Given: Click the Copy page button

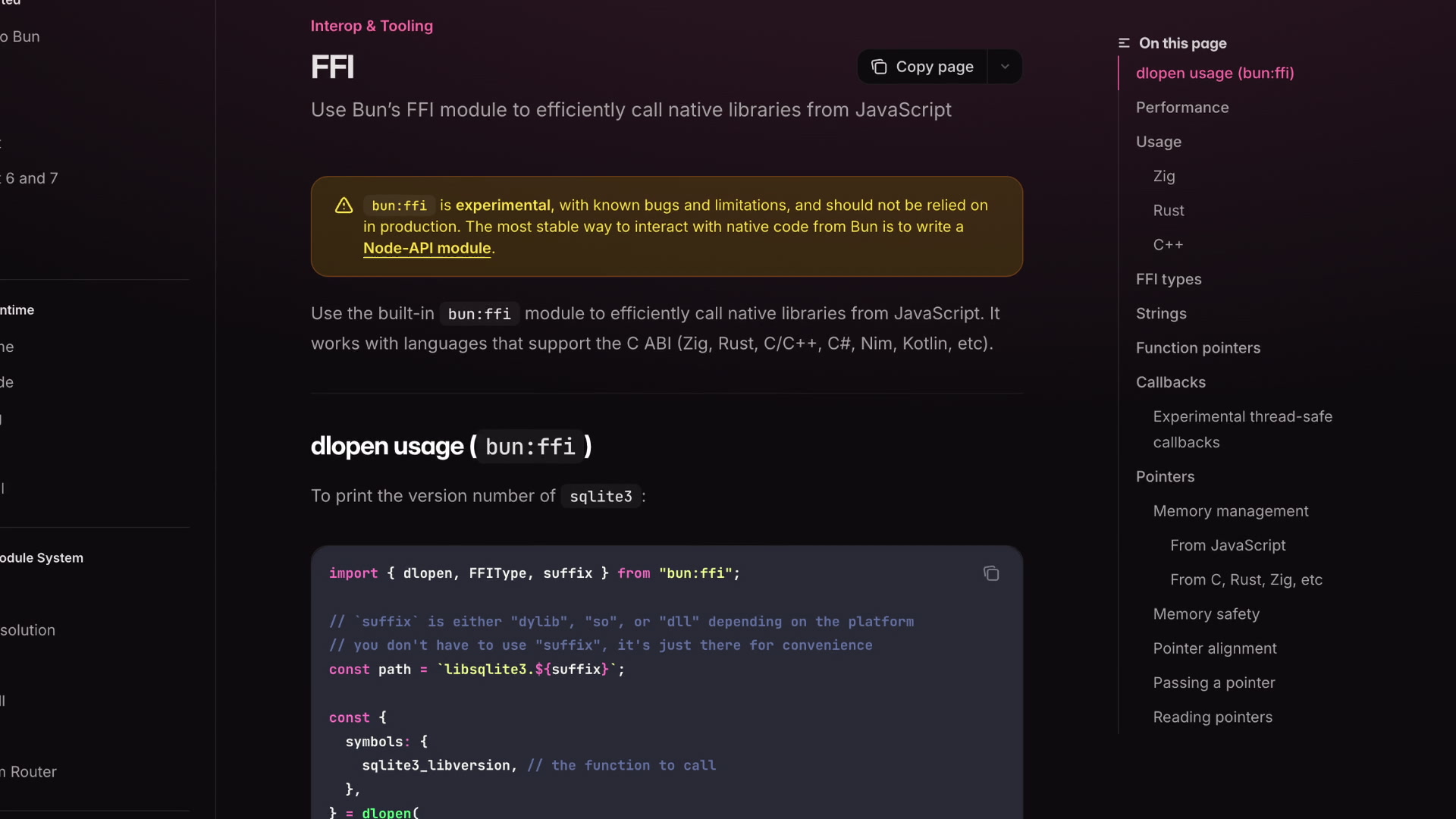Looking at the screenshot, I should point(922,67).
